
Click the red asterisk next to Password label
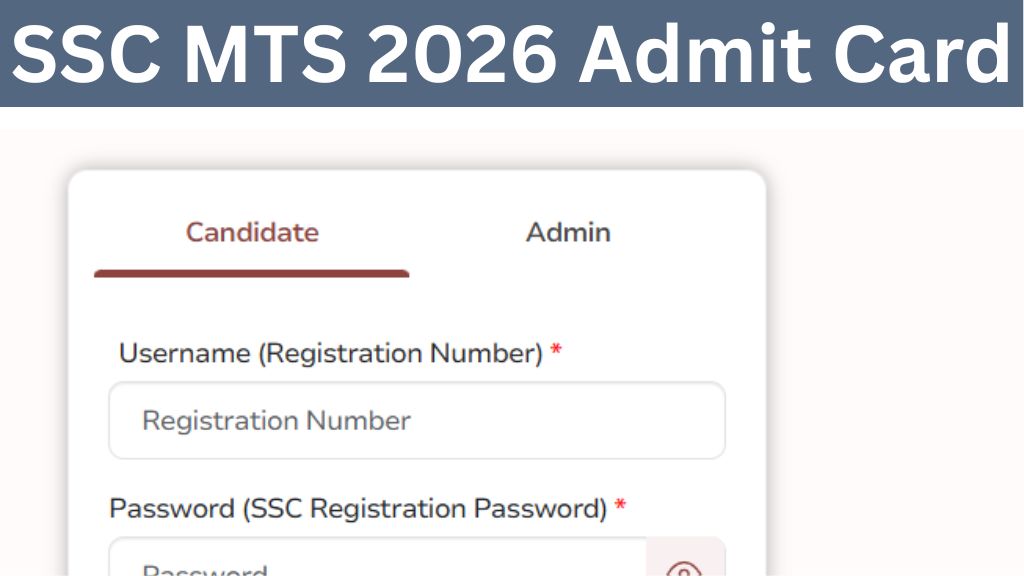click(621, 506)
